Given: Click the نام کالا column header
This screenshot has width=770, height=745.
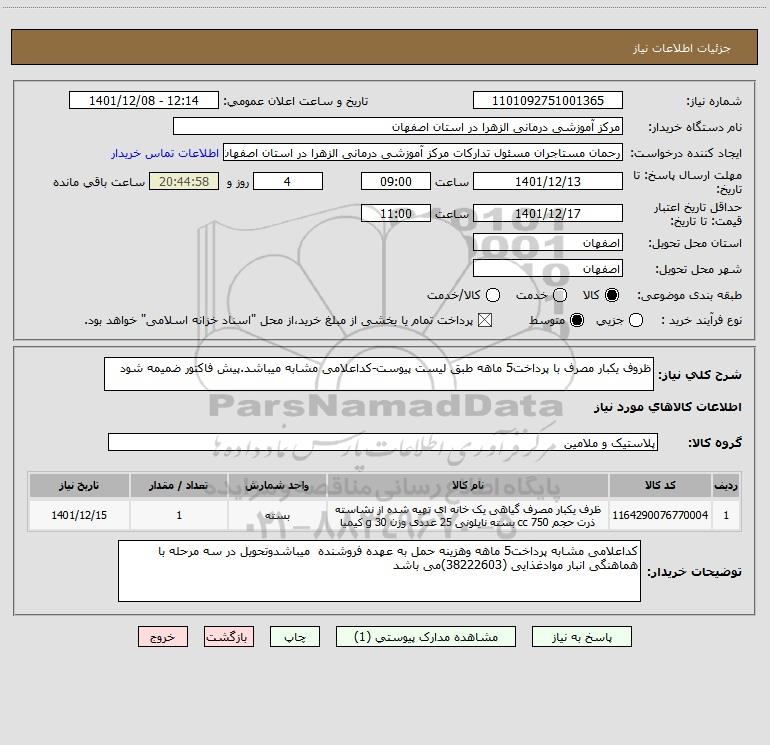Looking at the screenshot, I should pos(468,485).
